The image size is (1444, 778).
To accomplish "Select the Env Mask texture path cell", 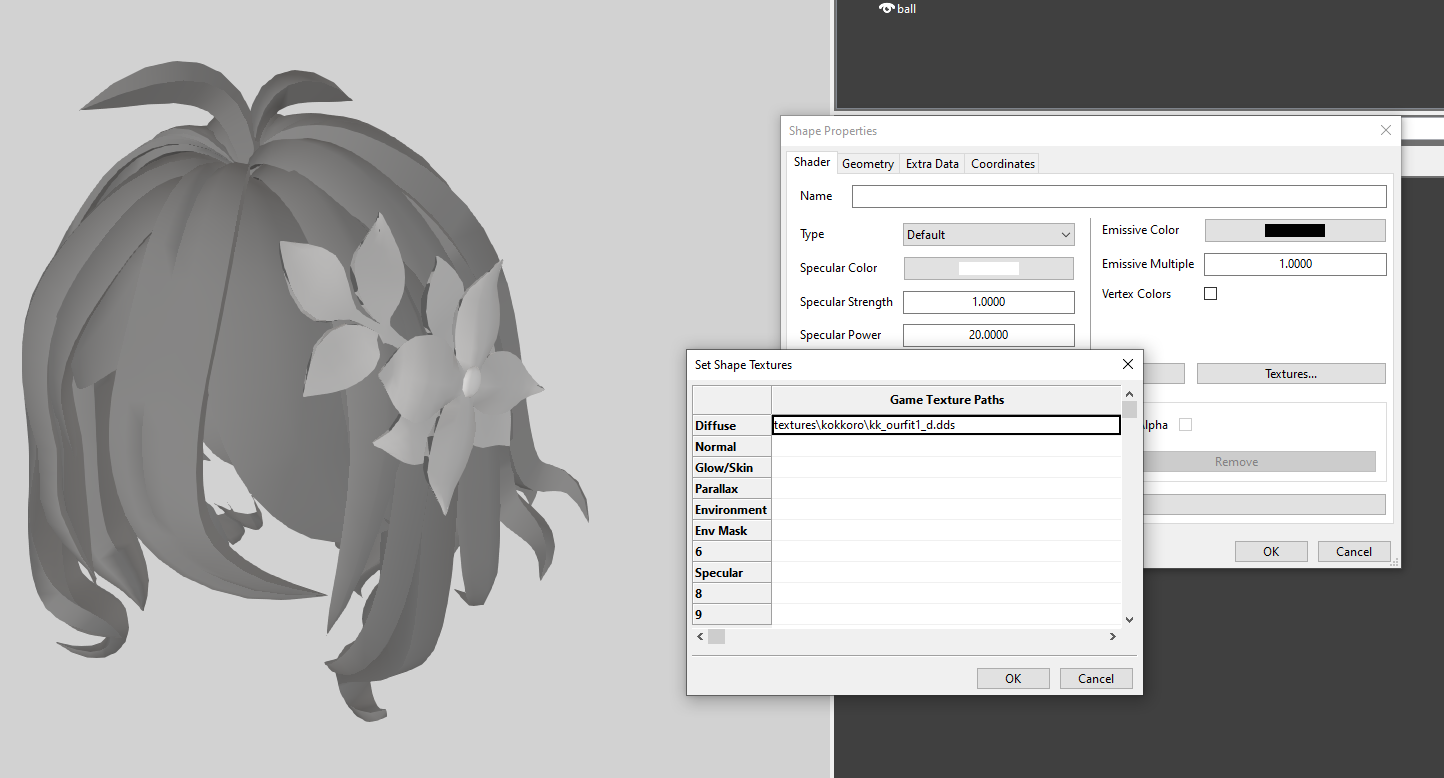I will click(946, 530).
